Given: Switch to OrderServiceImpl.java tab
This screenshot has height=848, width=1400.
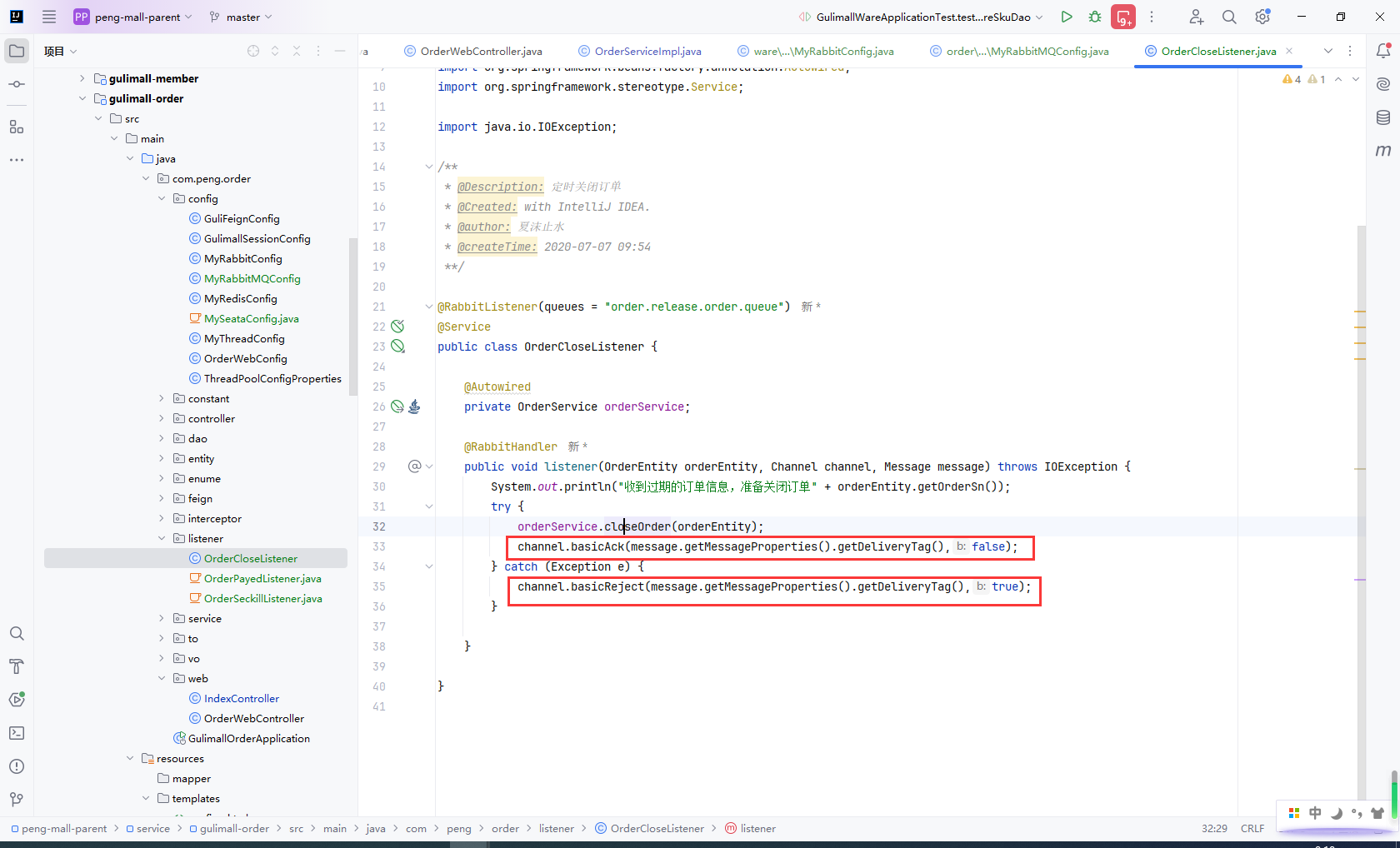Looking at the screenshot, I should click(639, 51).
